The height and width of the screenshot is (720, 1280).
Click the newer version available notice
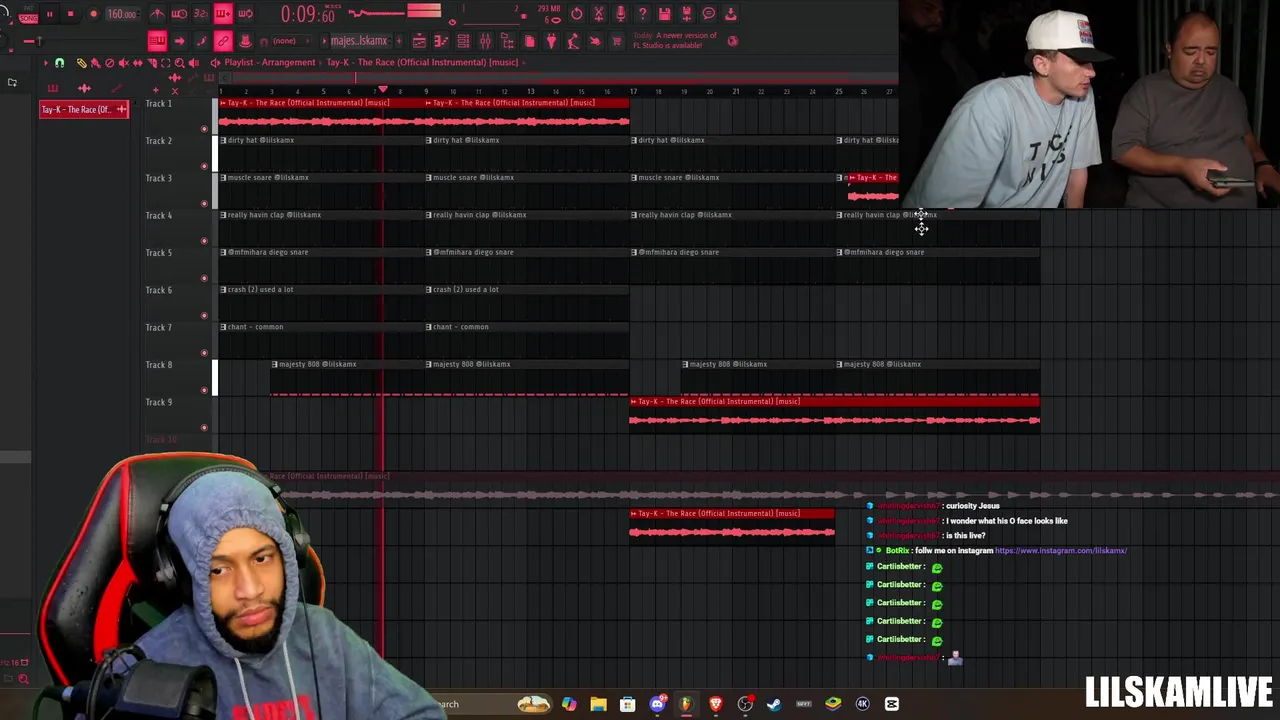676,40
